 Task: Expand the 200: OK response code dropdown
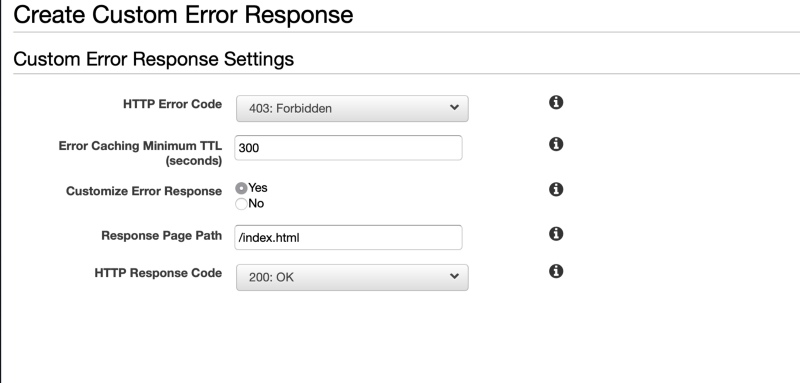(x=352, y=277)
